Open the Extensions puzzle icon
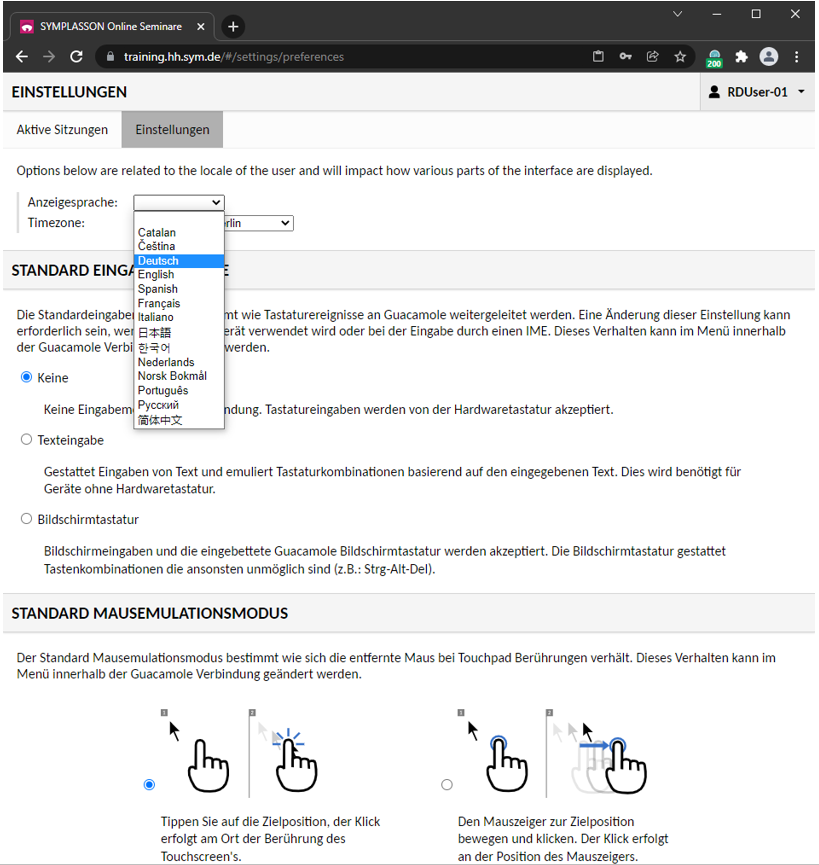This screenshot has width=819, height=865. (x=741, y=56)
